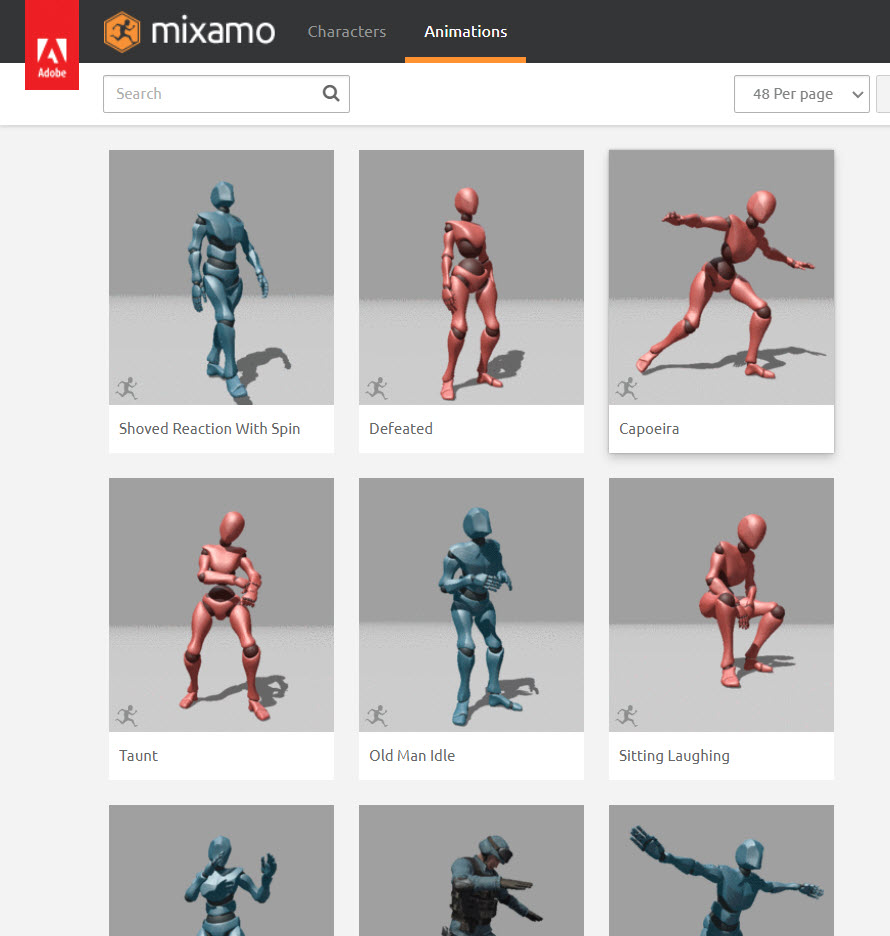This screenshot has height=936, width=890.
Task: Click the 'Capoeira' label text
Action: click(x=649, y=429)
